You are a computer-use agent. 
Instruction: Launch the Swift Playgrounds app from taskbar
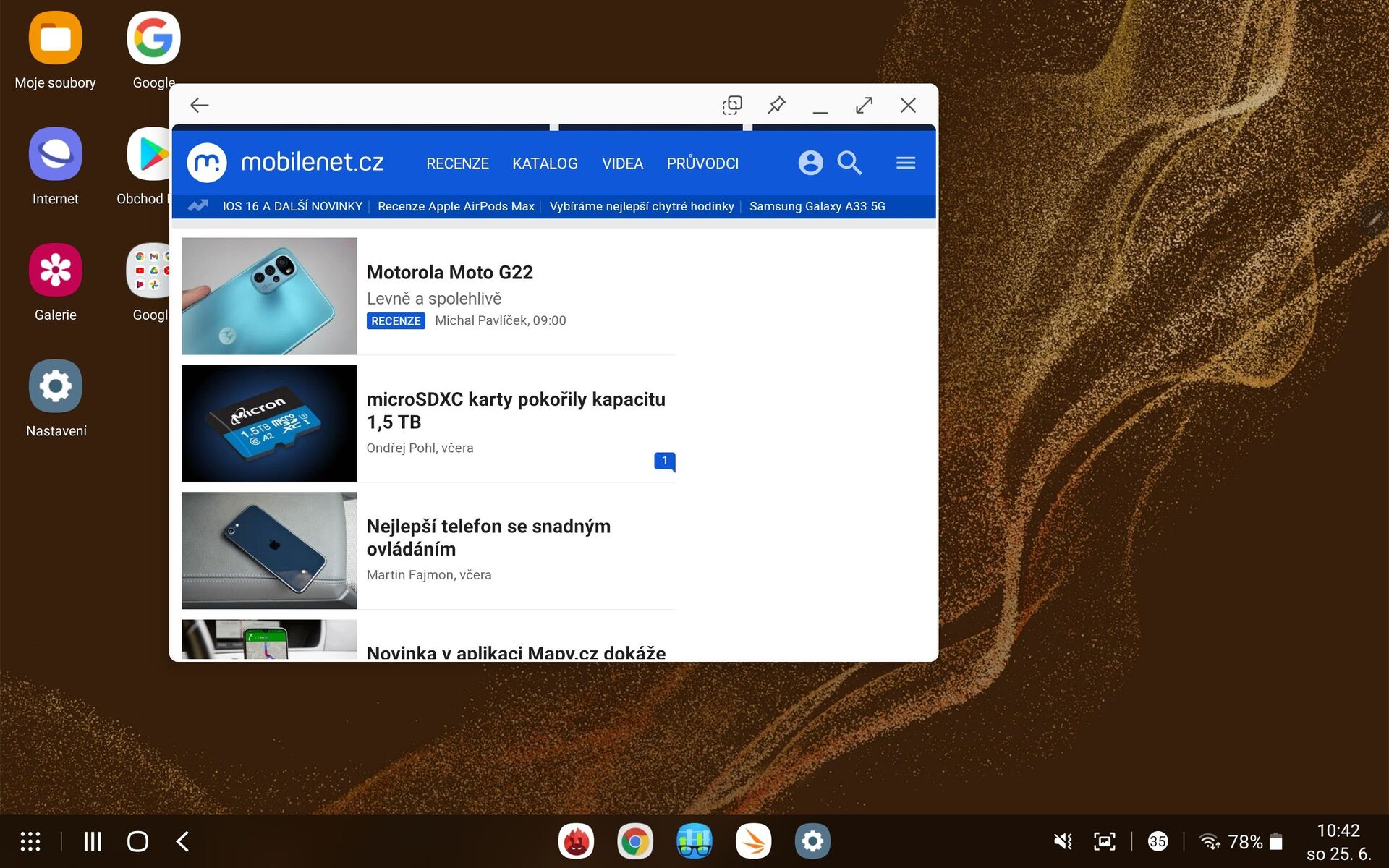753,841
